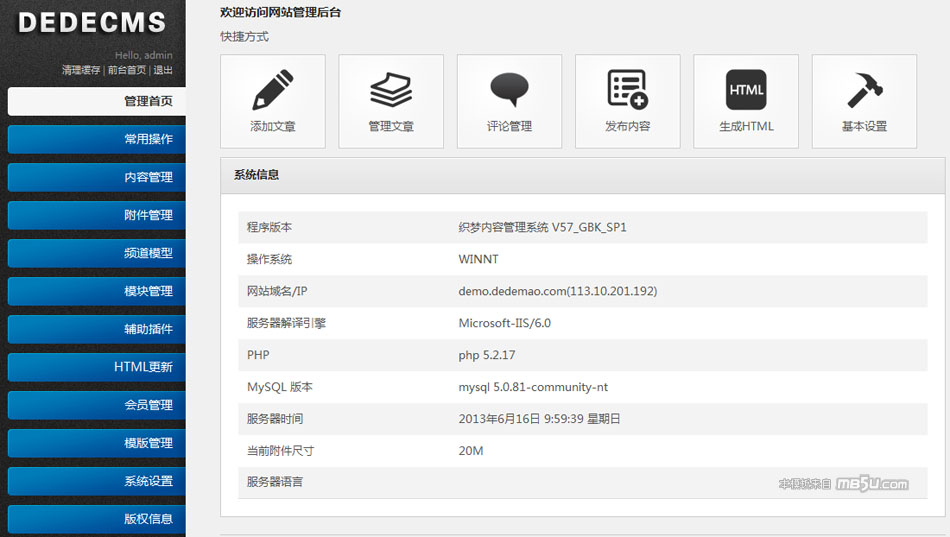
Task: Click the speech bubble 评论管理 icon
Action: point(509,90)
